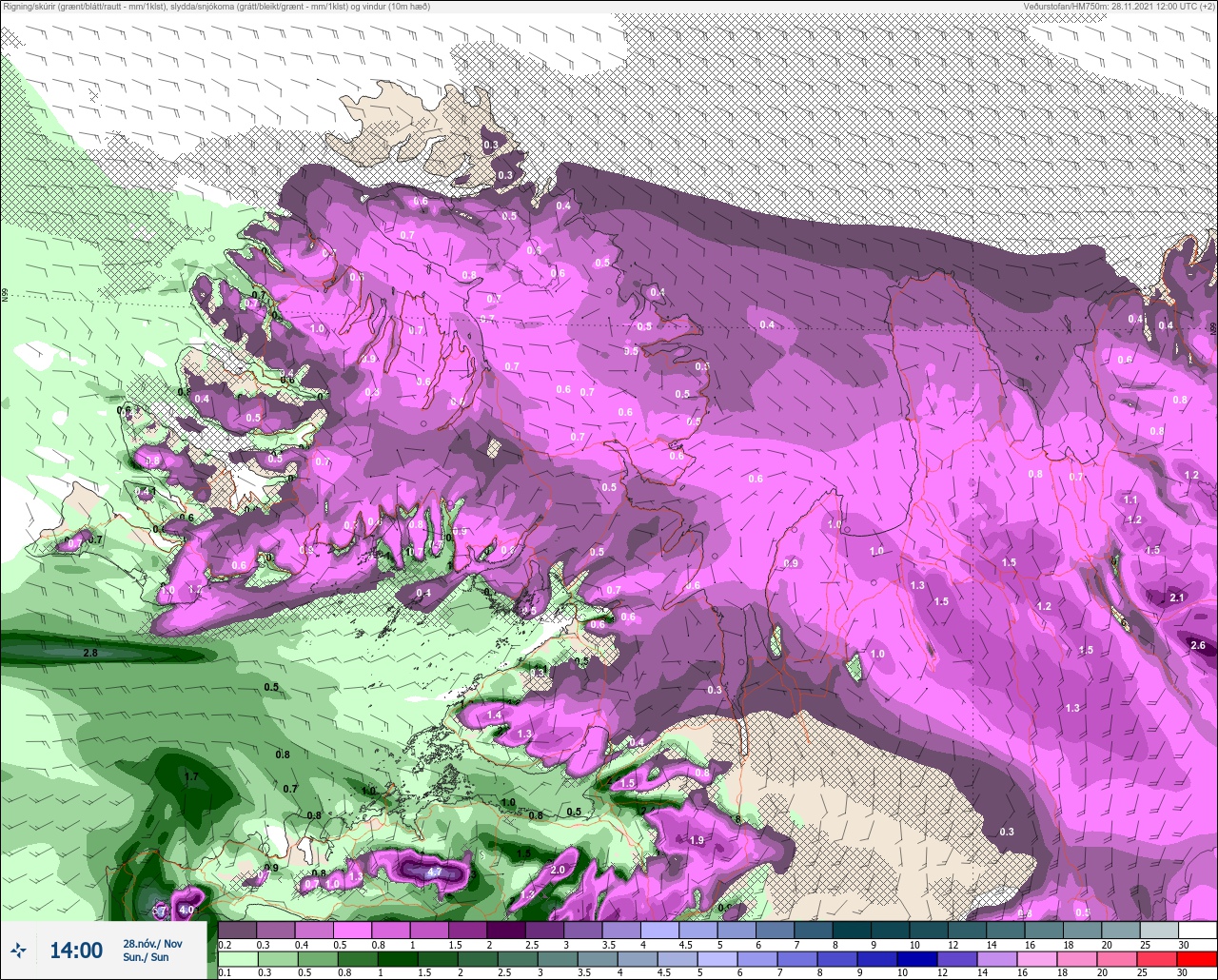Click the 0.2 label under top legend row
Screen dimensions: 1218x980
coord(225,945)
